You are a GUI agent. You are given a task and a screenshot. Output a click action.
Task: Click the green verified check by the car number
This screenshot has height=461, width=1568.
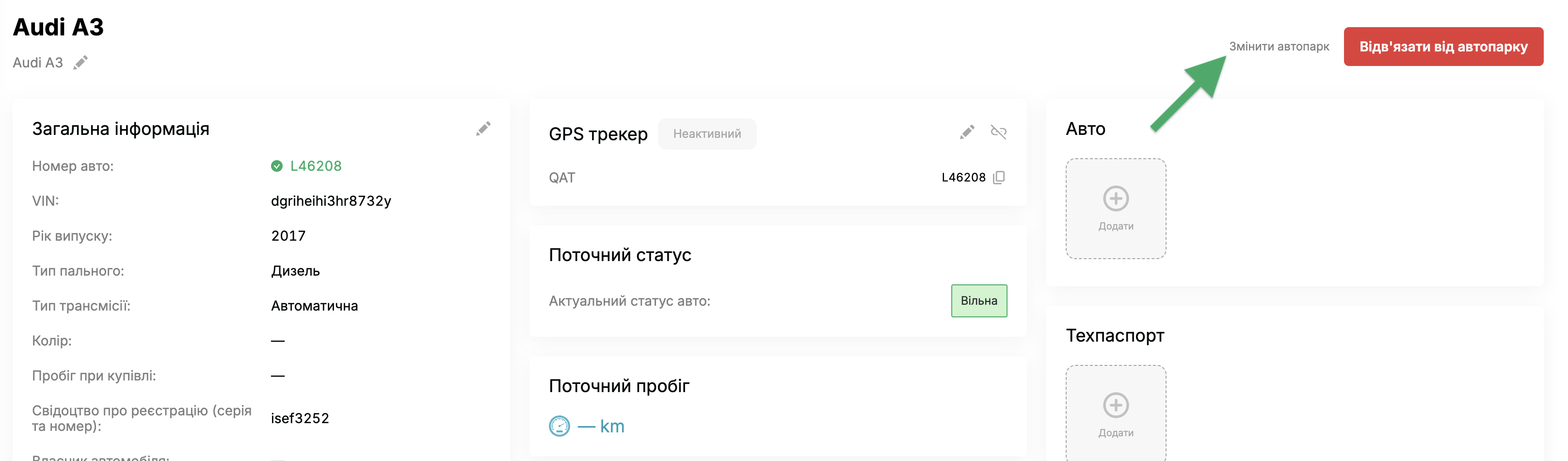[277, 166]
